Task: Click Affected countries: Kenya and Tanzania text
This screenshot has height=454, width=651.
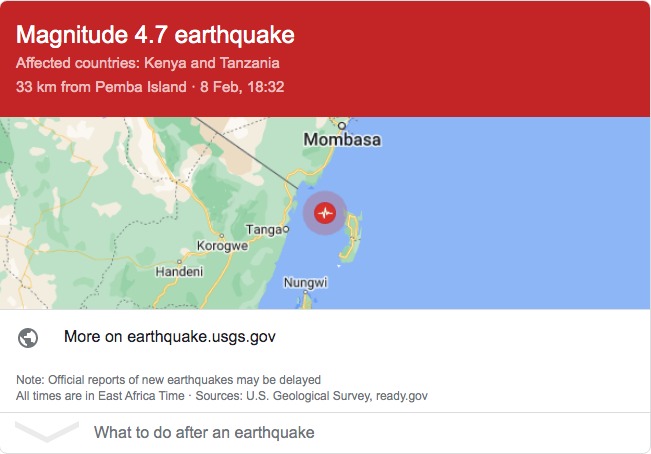Action: coord(147,63)
